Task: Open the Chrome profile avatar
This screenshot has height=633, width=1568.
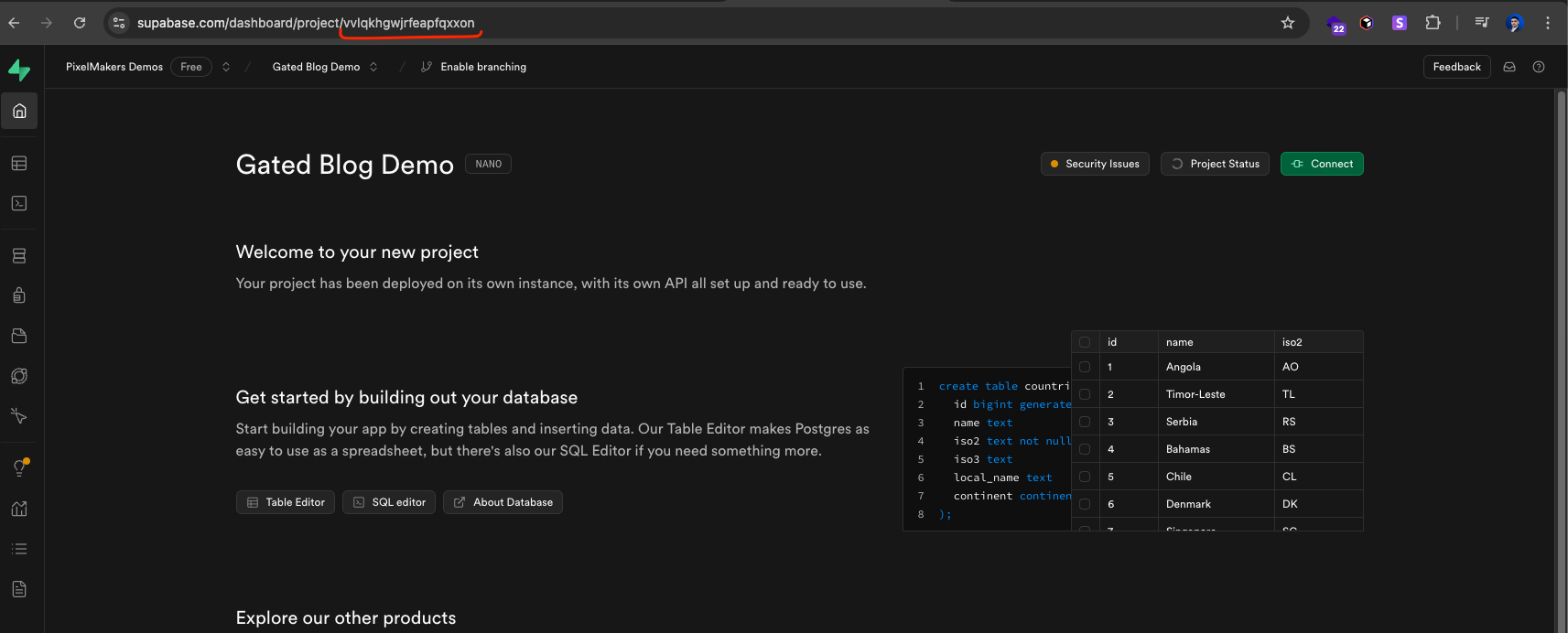Action: [x=1515, y=23]
